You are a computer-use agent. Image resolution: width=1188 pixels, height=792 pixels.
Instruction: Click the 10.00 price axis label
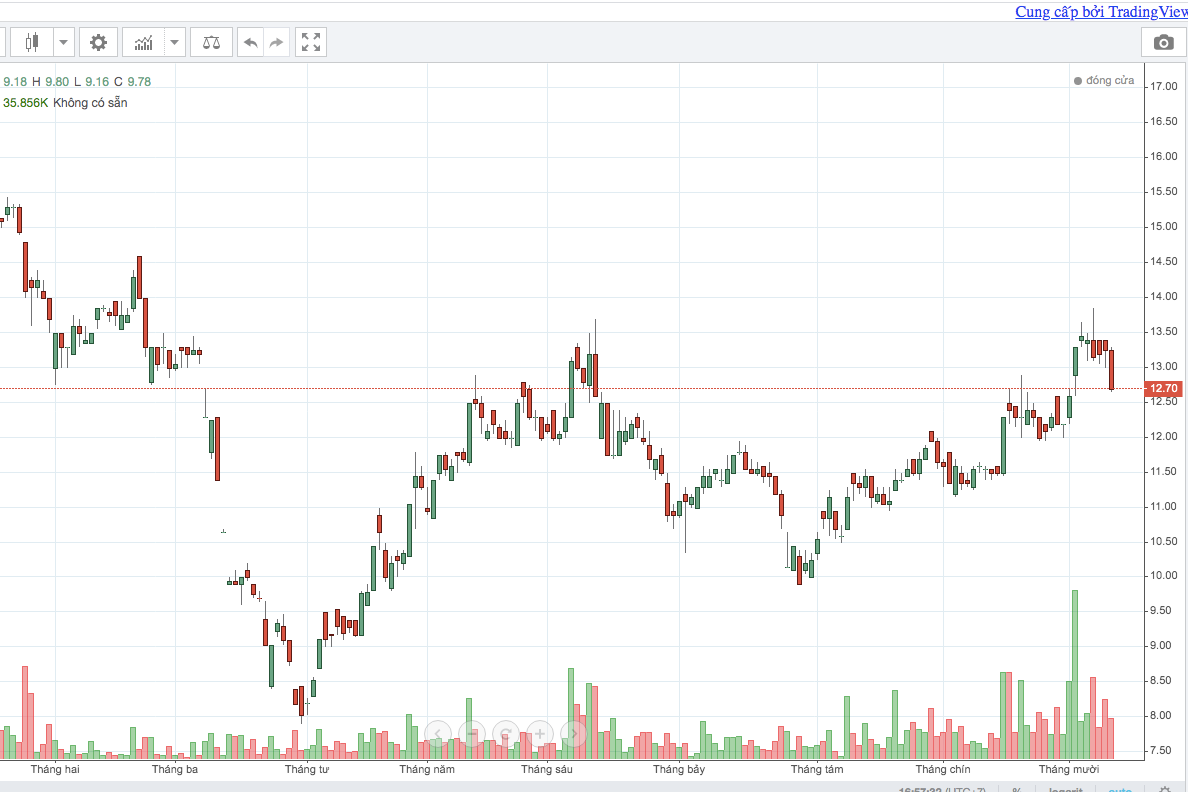click(x=1164, y=576)
